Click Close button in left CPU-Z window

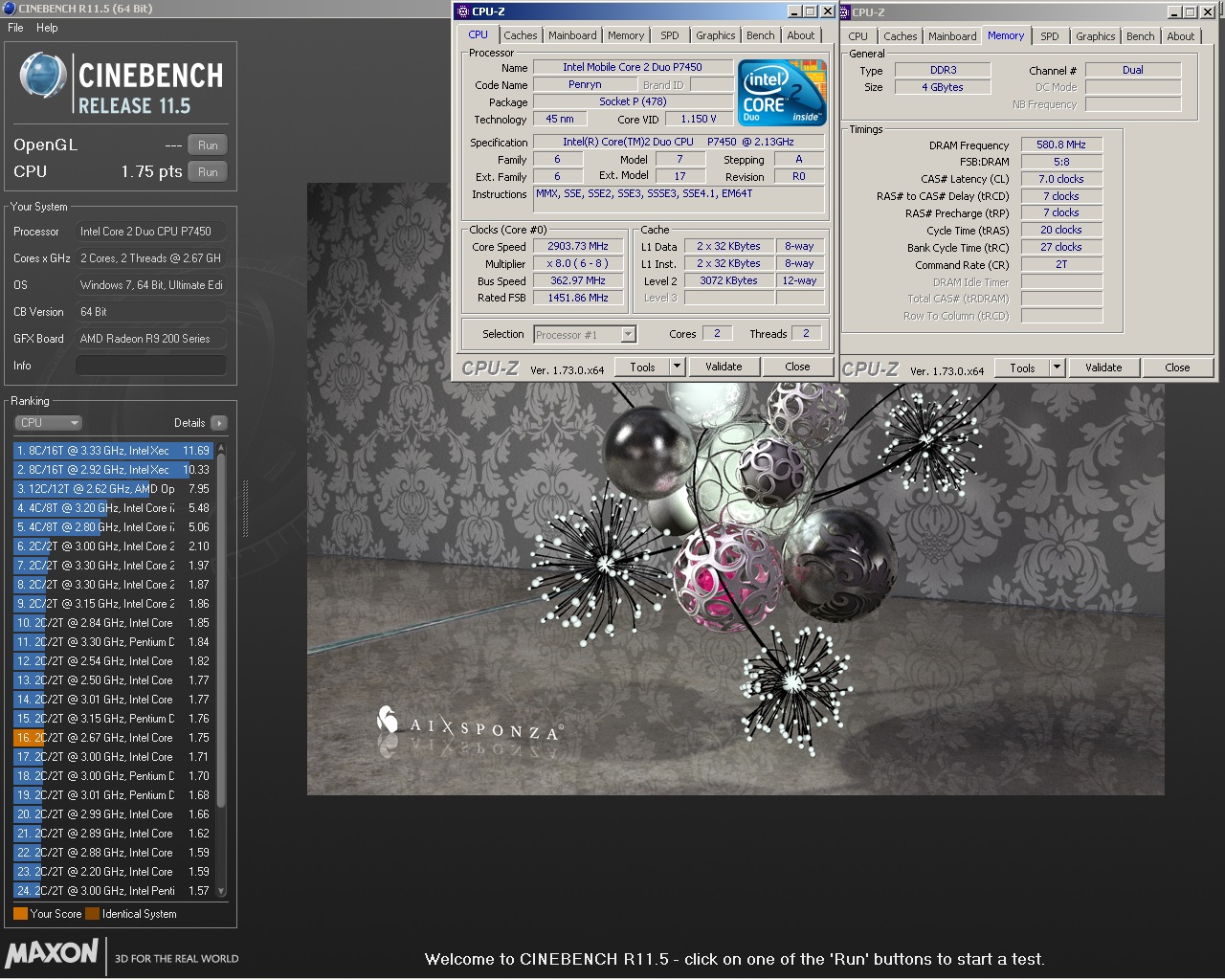pyautogui.click(x=797, y=367)
